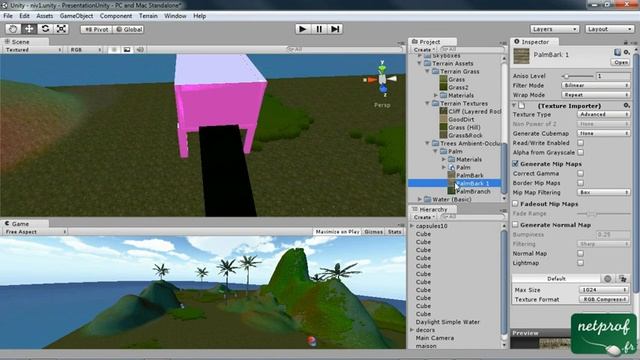Screen dimensions: 640x360
Task: Toggle the Normal Map checkbox
Action: [580, 253]
